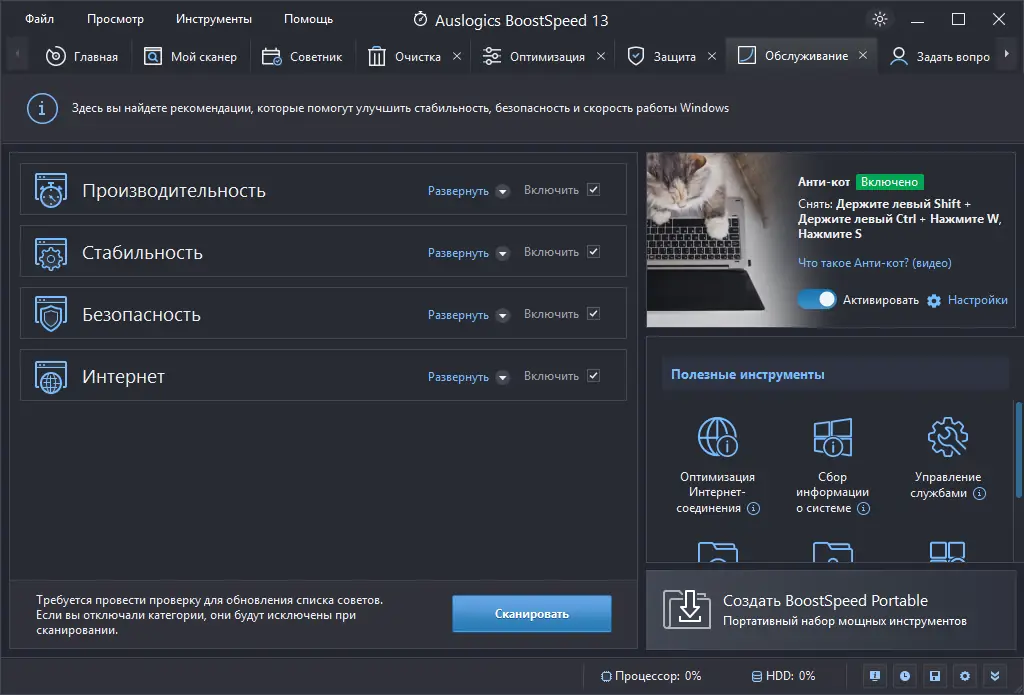This screenshot has width=1024, height=695.
Task: Disable the Стабильность category checkbox
Action: point(595,252)
